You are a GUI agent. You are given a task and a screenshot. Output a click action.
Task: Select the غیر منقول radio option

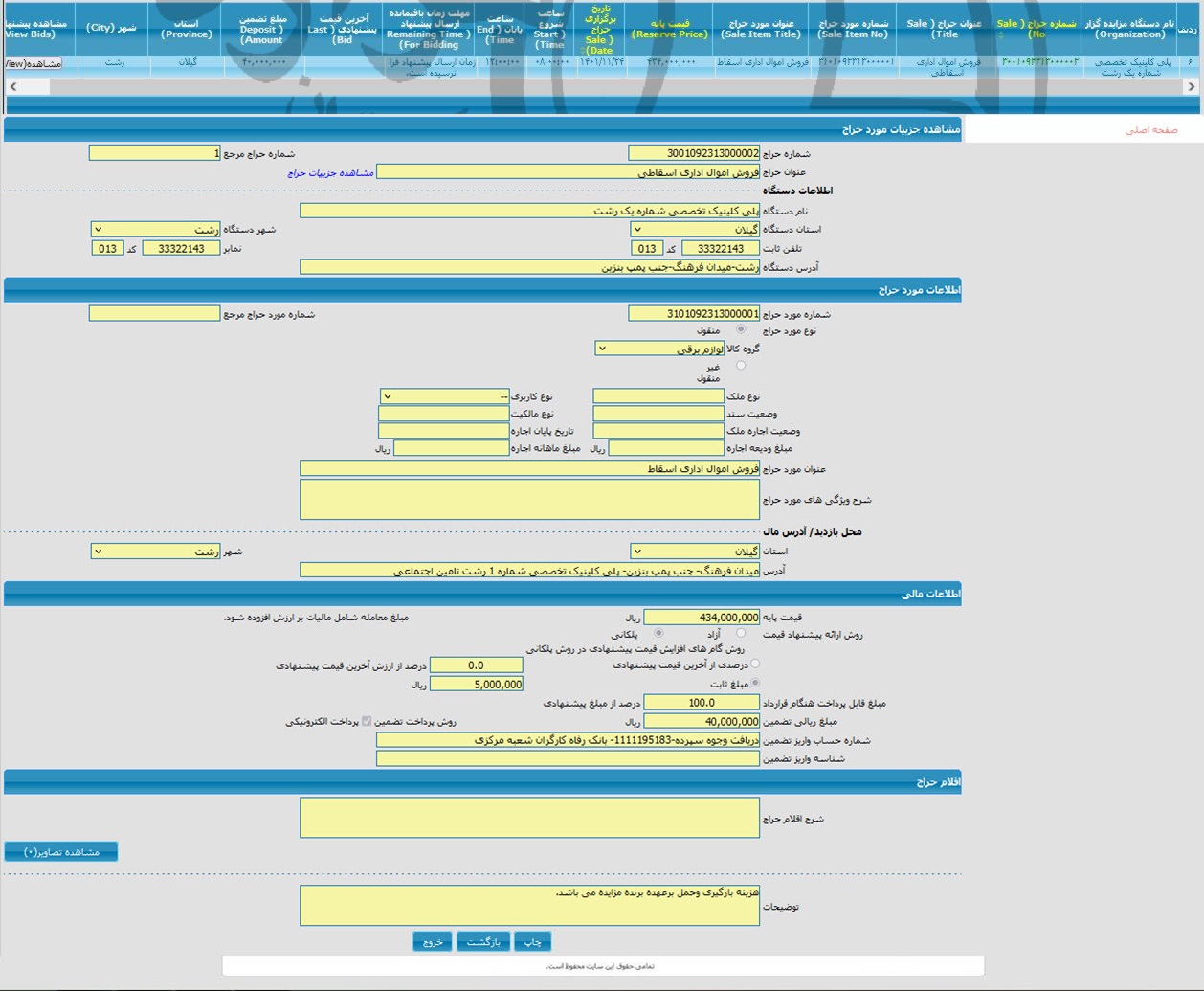[x=741, y=366]
